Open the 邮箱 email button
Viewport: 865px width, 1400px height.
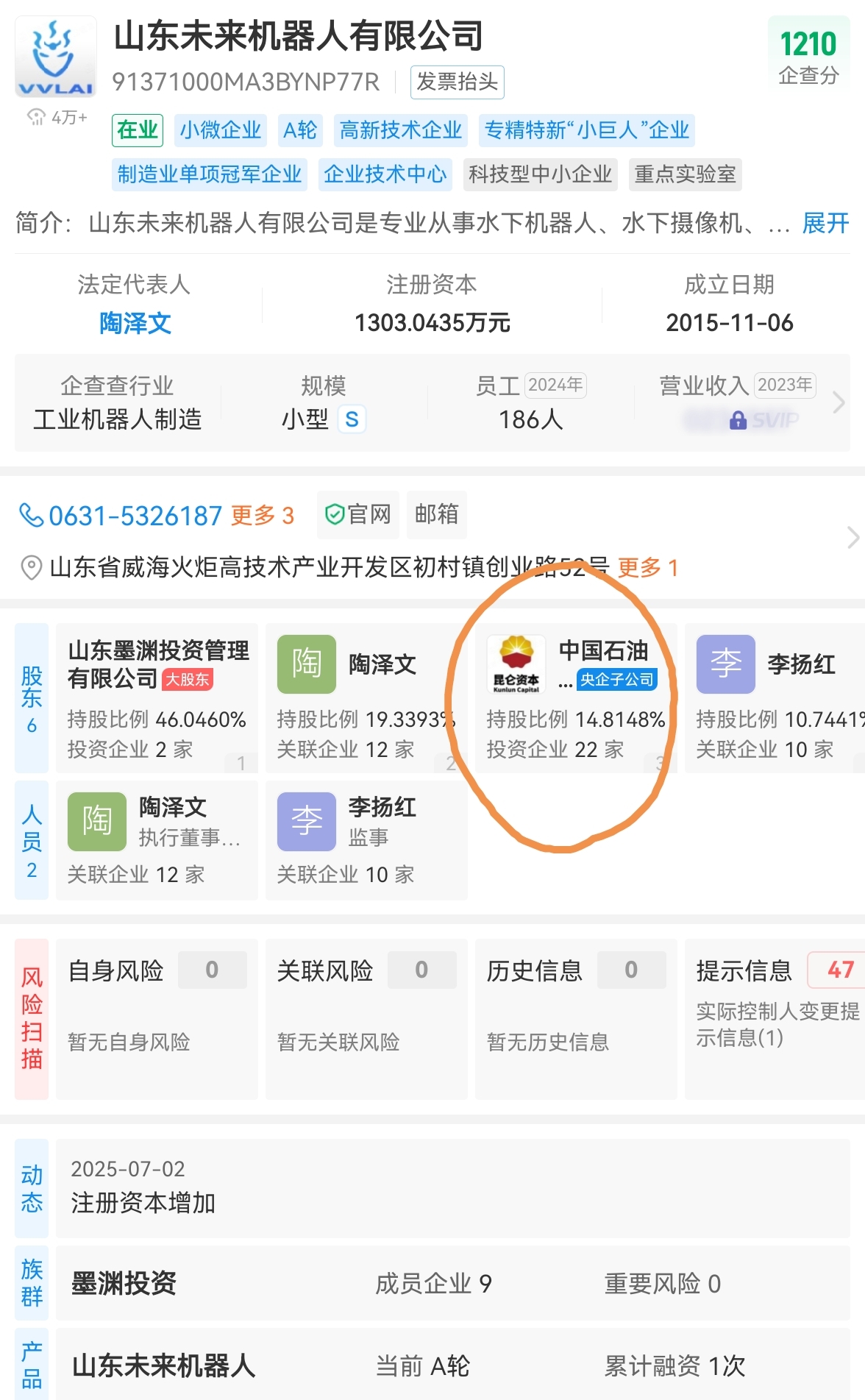pyautogui.click(x=436, y=514)
